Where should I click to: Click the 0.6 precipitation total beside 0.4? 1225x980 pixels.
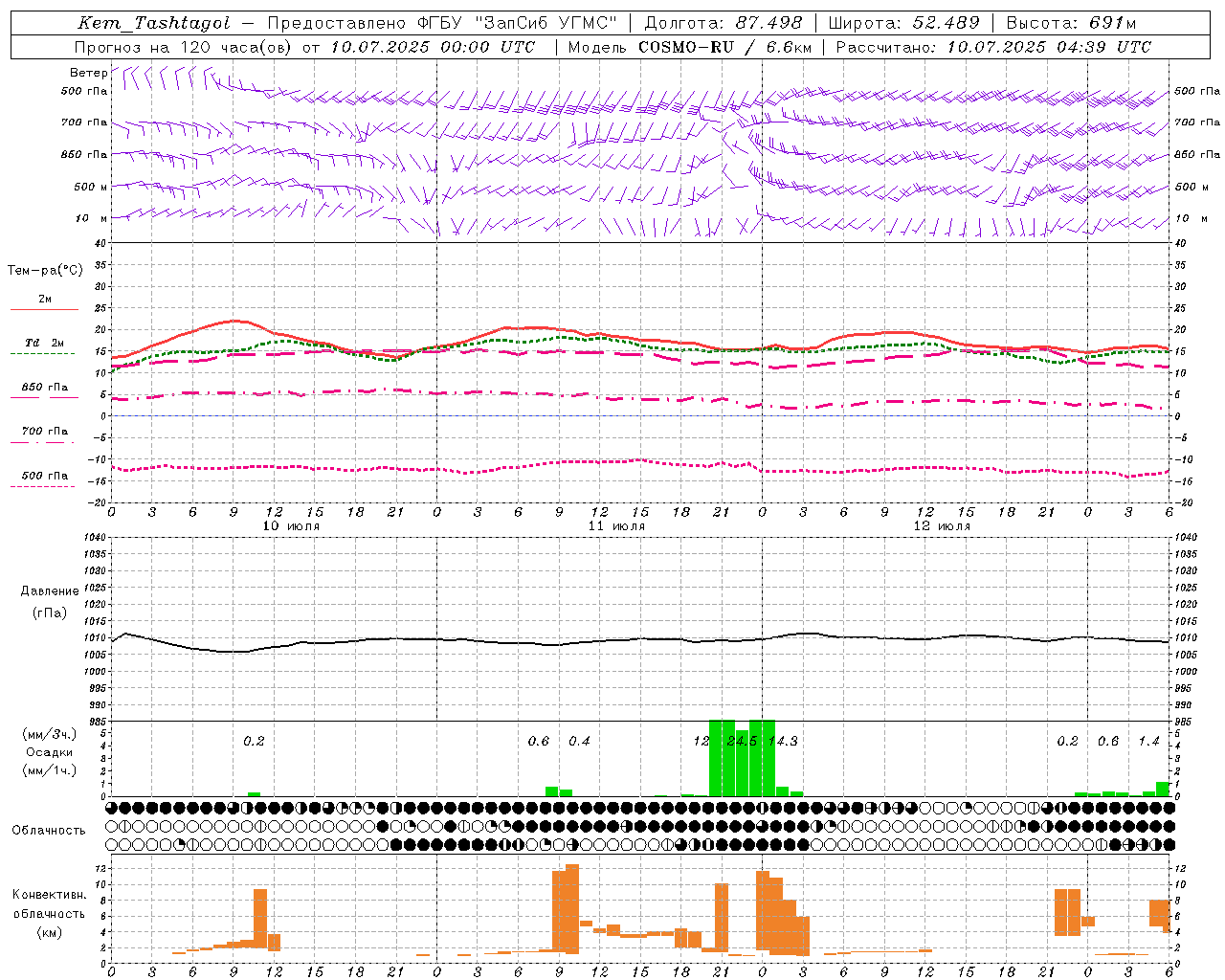539,742
